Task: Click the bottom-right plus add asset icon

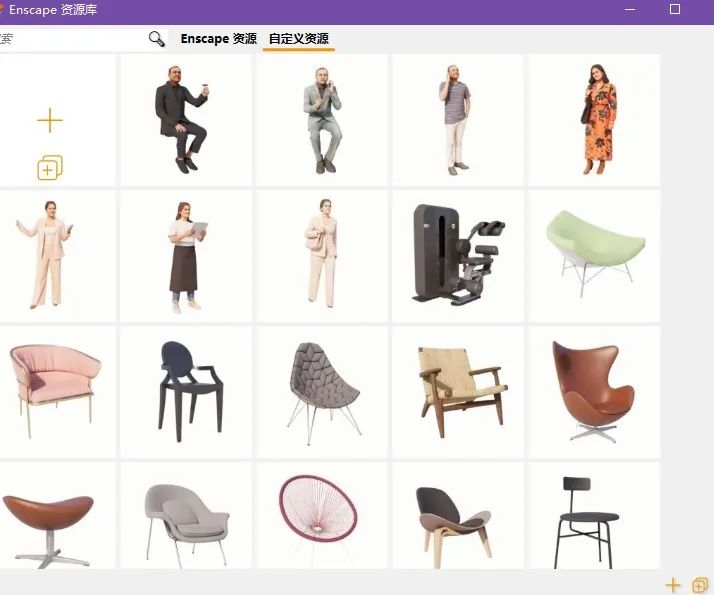Action: coord(673,585)
